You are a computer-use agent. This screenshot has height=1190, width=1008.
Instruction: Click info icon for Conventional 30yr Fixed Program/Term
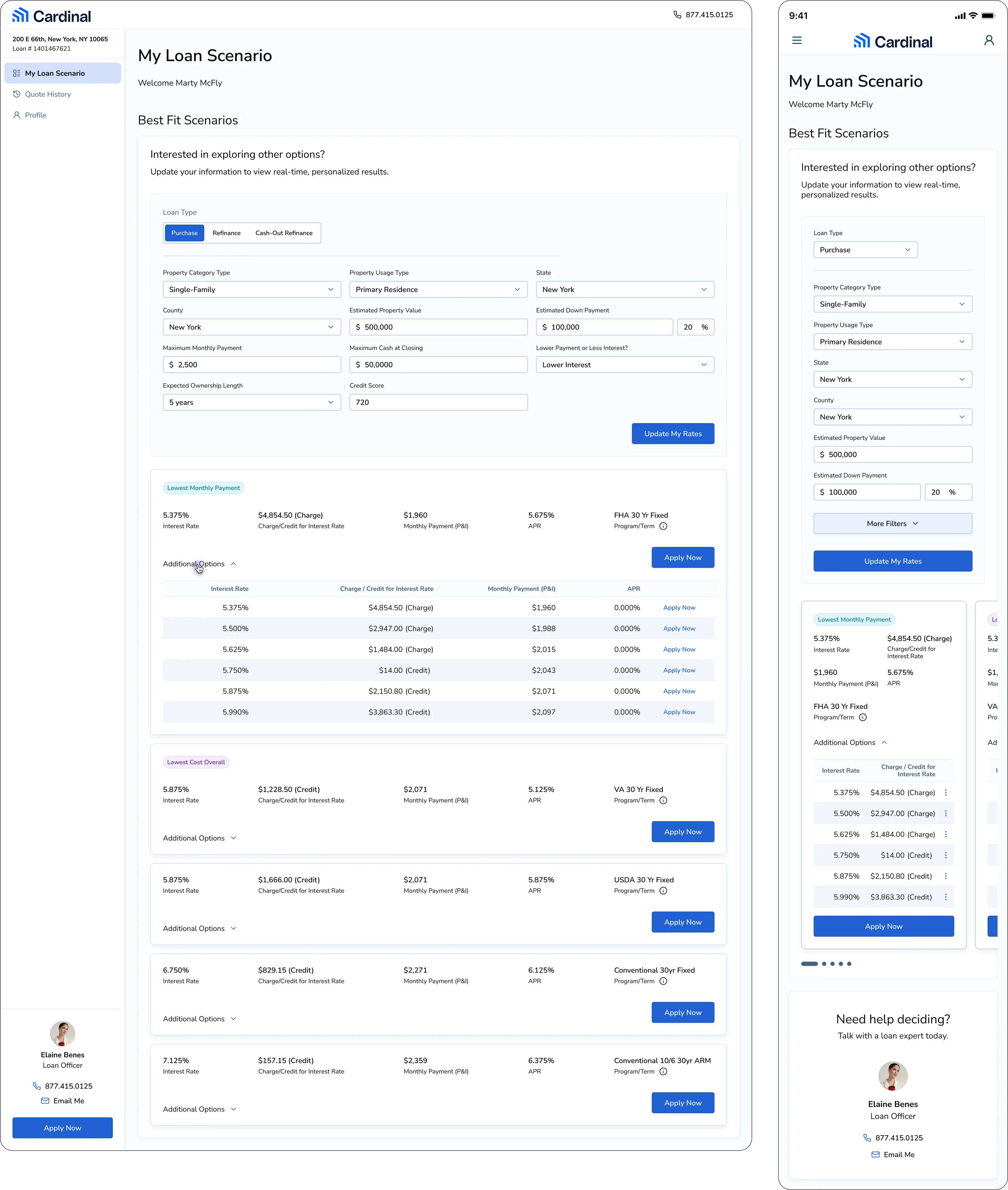(663, 981)
